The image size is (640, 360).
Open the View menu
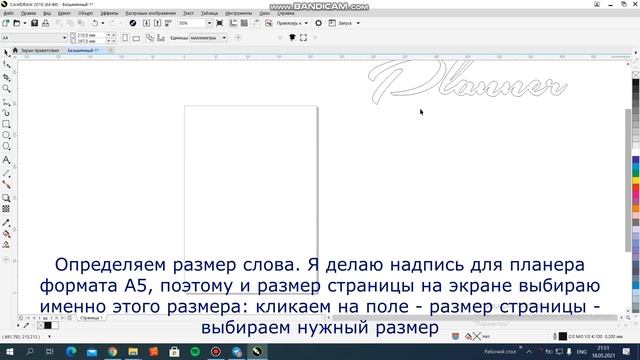(47, 13)
